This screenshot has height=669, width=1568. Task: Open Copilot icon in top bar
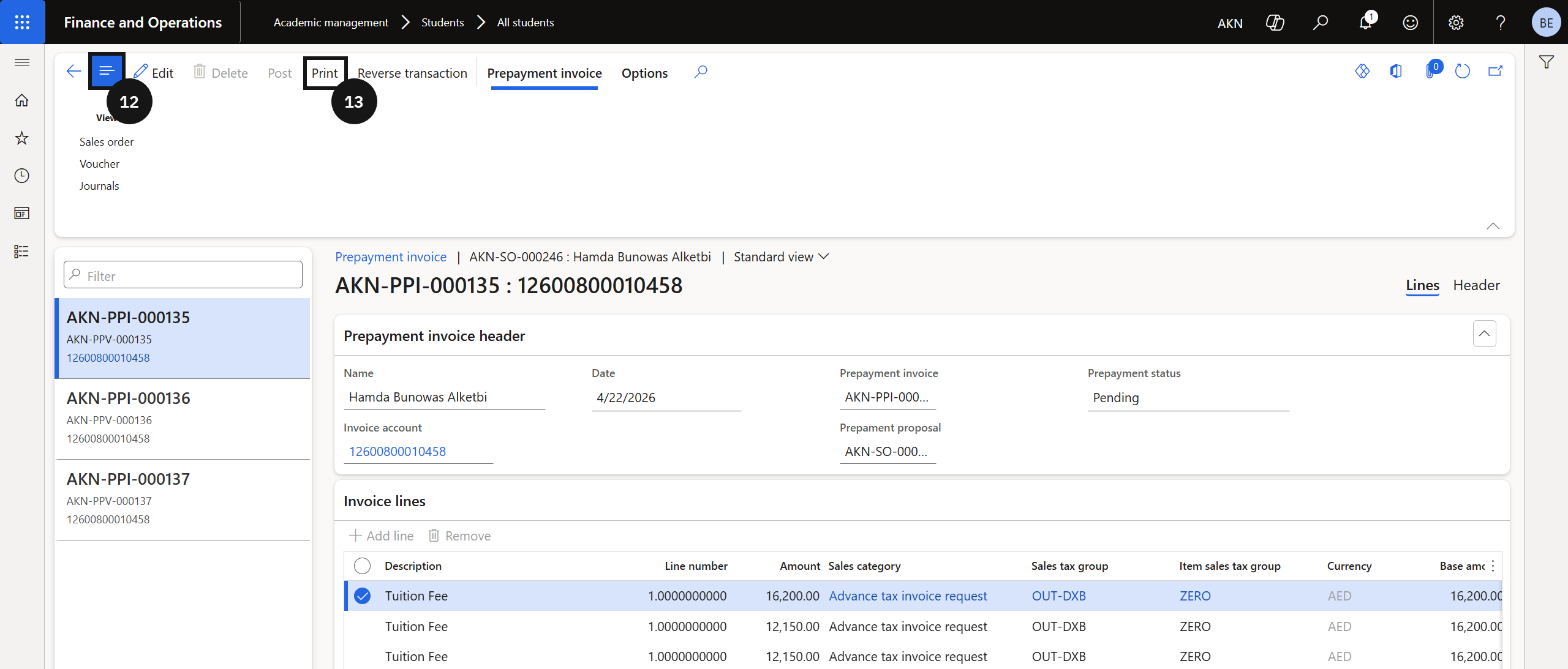[1275, 23]
